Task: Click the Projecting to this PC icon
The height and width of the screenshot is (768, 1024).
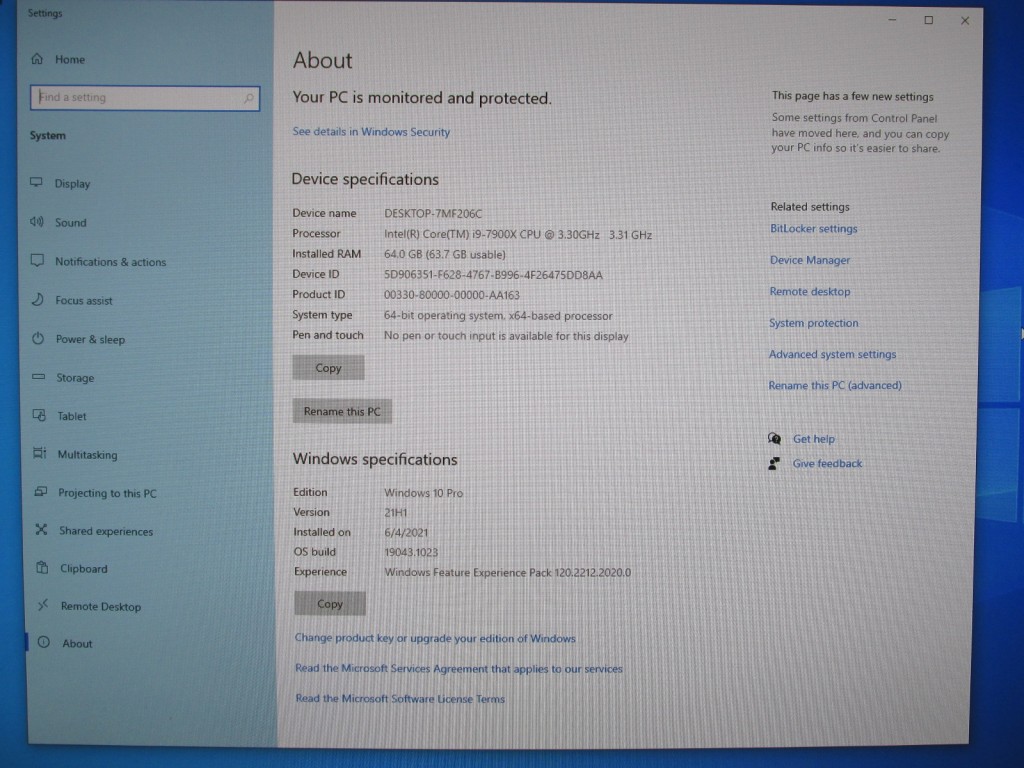Action: coord(40,491)
